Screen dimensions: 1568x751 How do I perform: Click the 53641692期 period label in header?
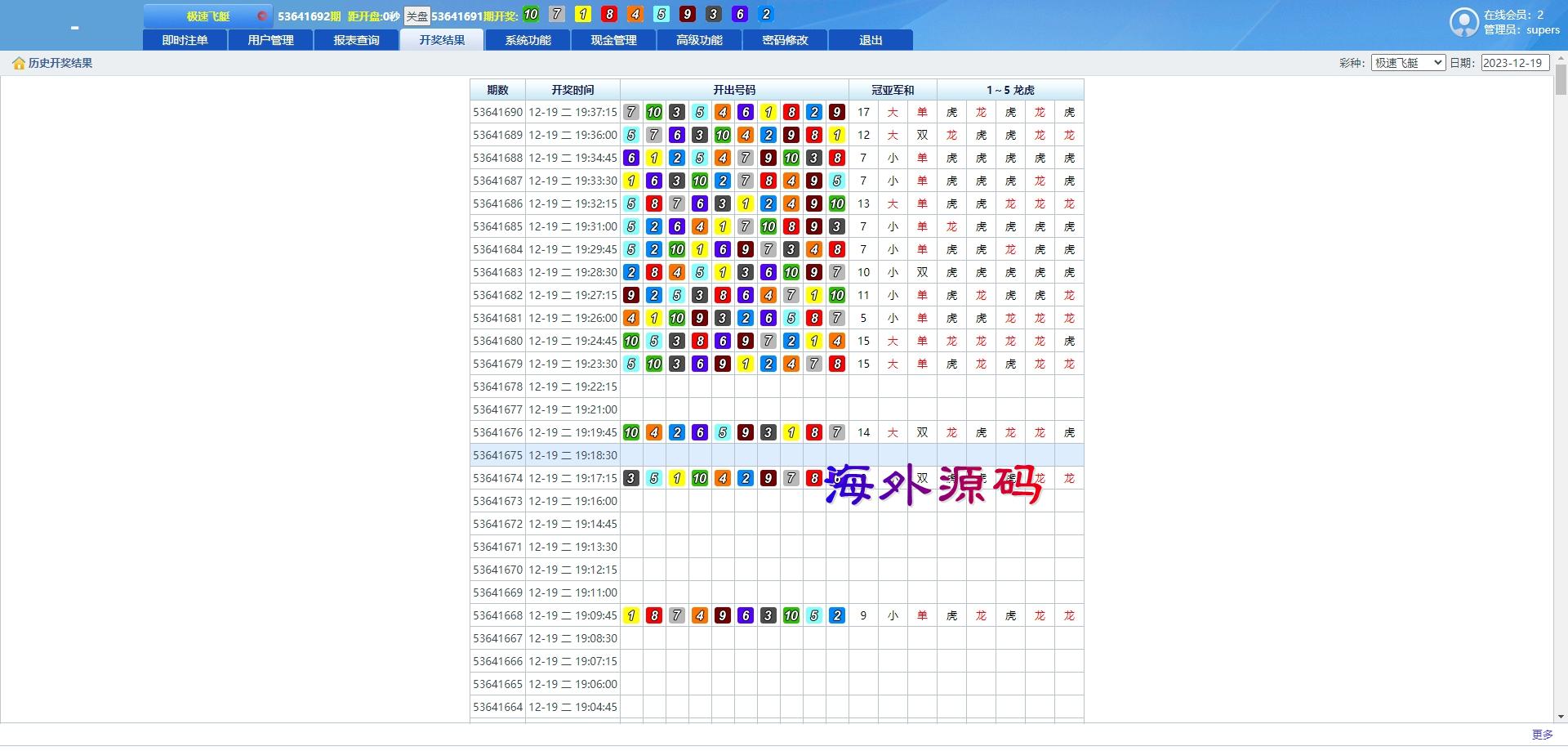[310, 16]
